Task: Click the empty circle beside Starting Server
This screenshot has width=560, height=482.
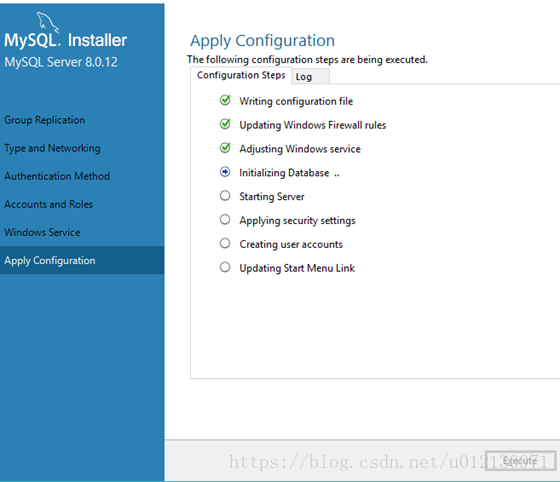Action: point(225,196)
